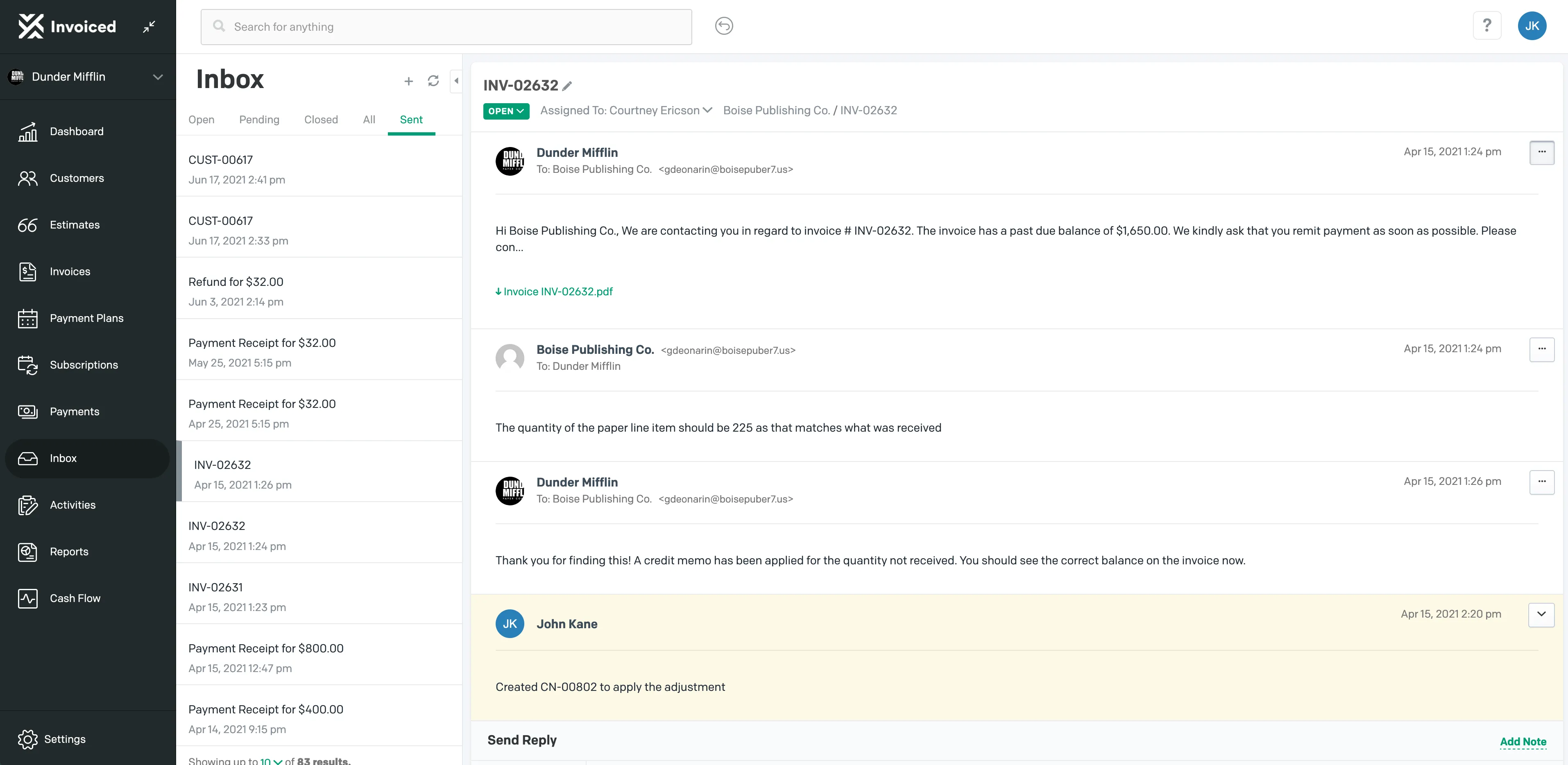Change Assigned To Courtney Ericson dropdown
The image size is (1568, 765).
tap(626, 110)
